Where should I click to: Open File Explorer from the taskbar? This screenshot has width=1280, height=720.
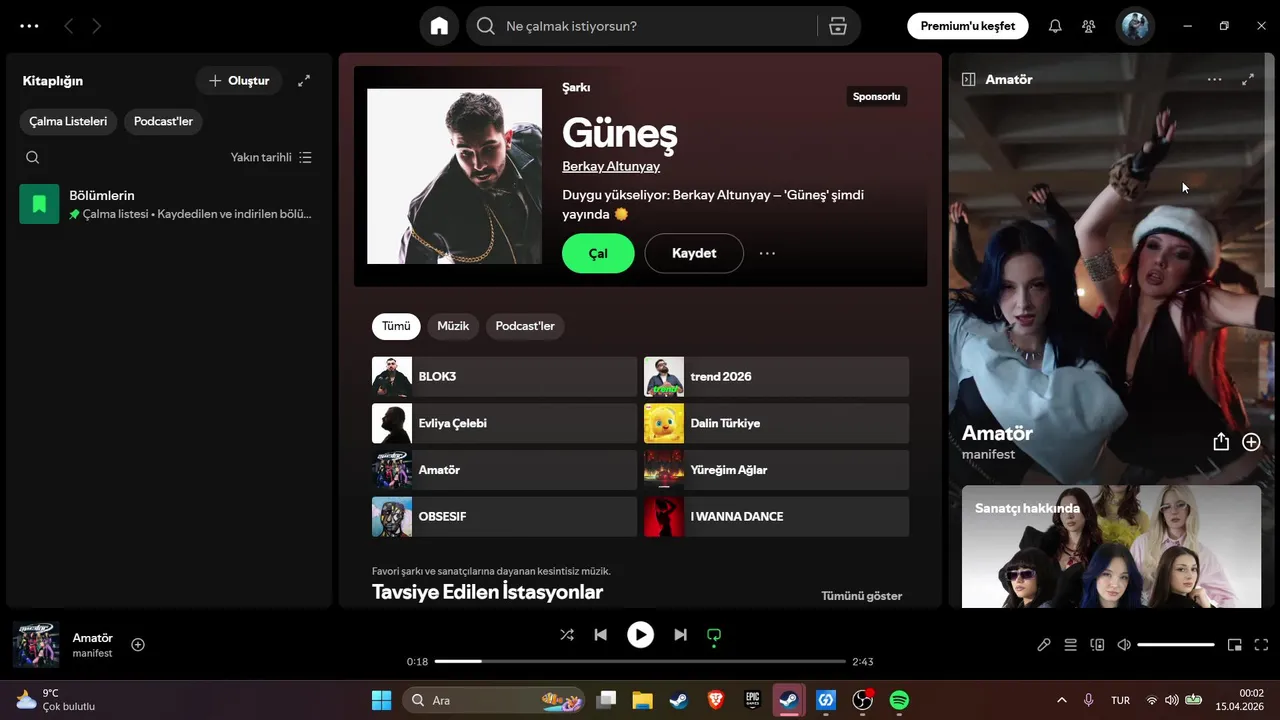642,700
